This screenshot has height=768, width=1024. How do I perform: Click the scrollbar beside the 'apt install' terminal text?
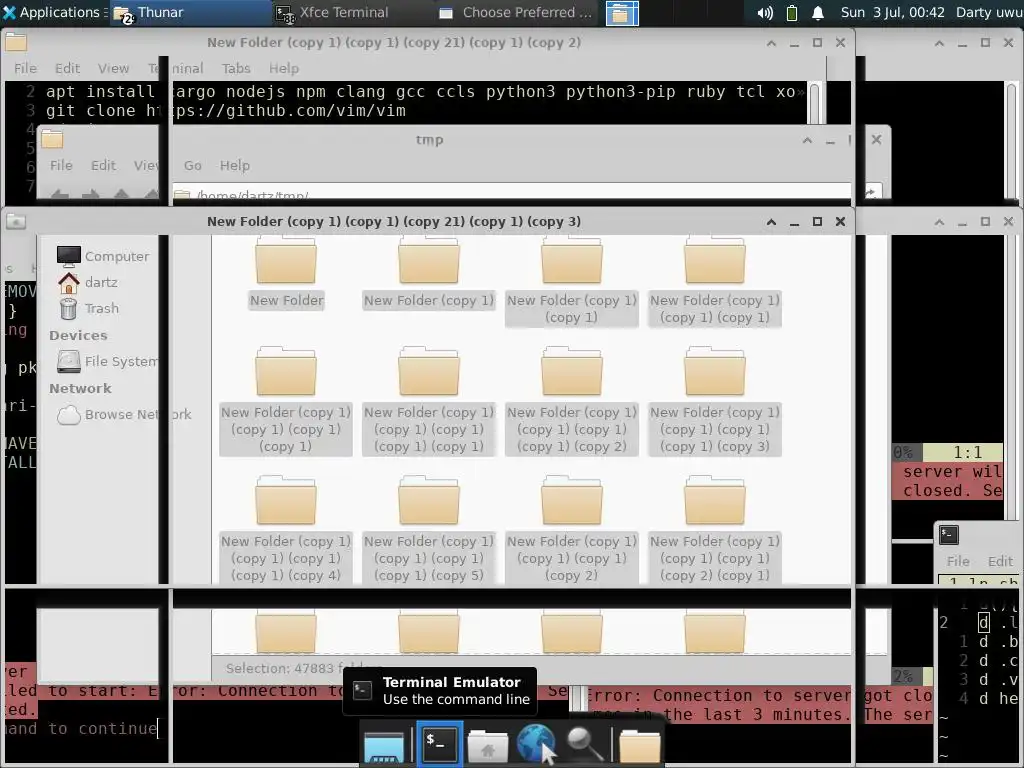pos(816,103)
